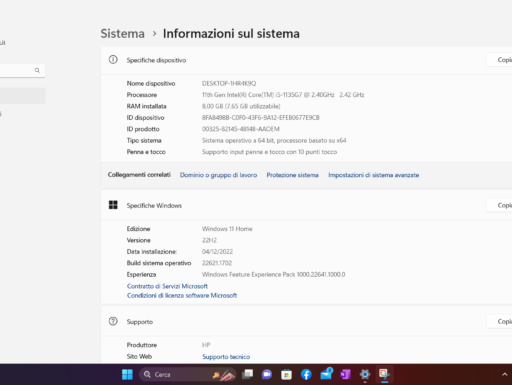Click the RAM value 8,00 GB
This screenshot has width=512, height=385.
click(241, 106)
